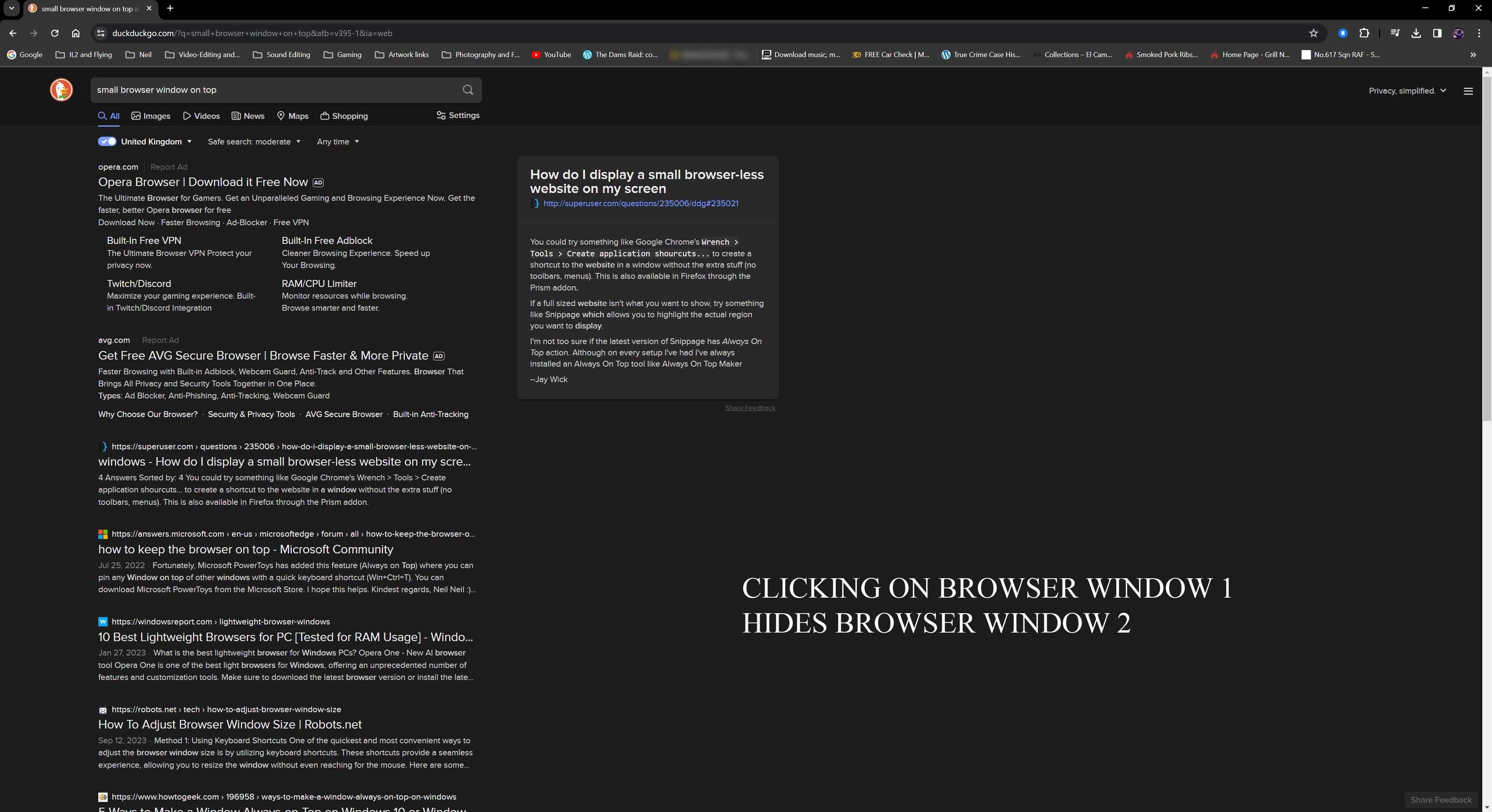The height and width of the screenshot is (812, 1492).
Task: Switch to Videos results tab
Action: [x=202, y=116]
